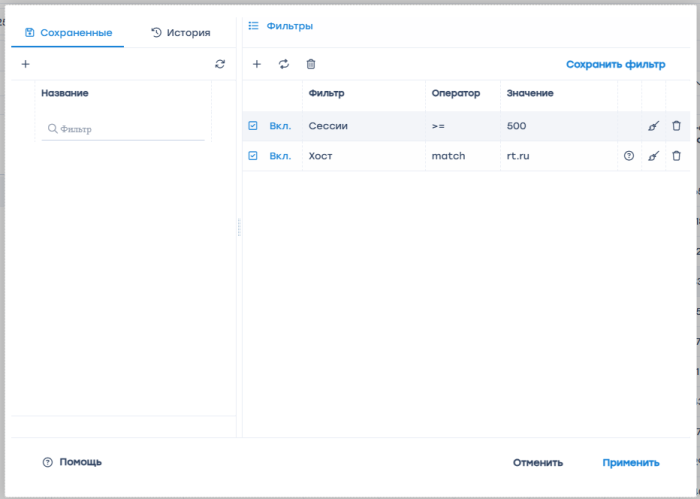Click the swap arrows icon in filters toolbar
700x499 pixels.
tap(284, 64)
